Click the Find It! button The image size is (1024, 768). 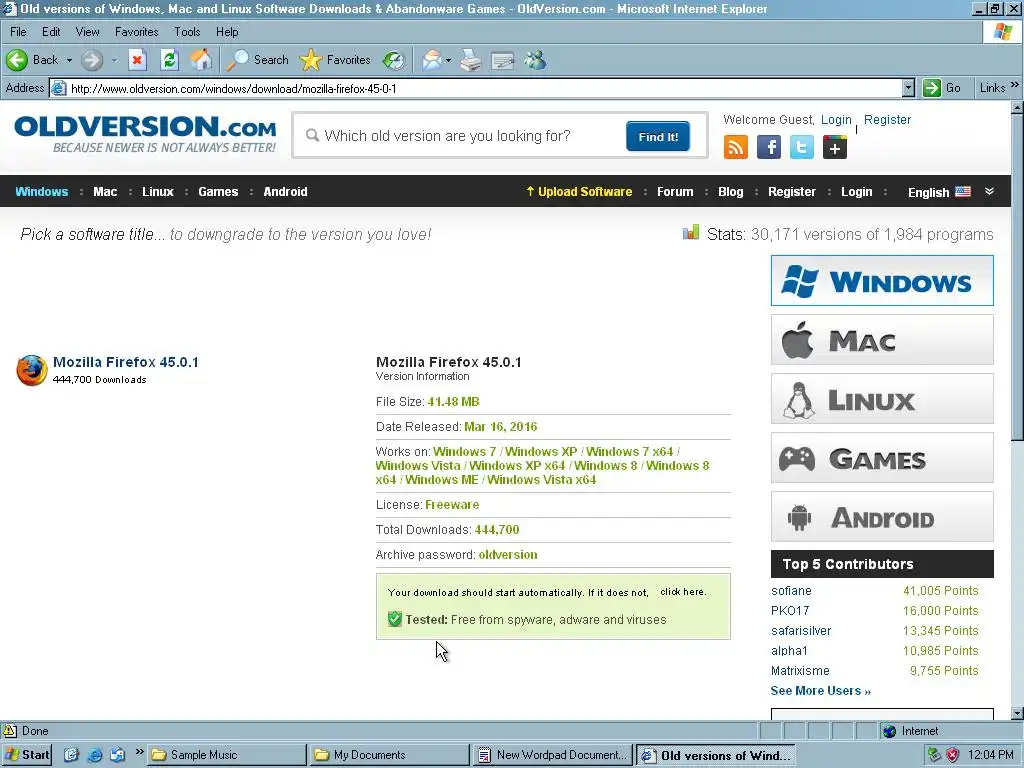(x=658, y=136)
